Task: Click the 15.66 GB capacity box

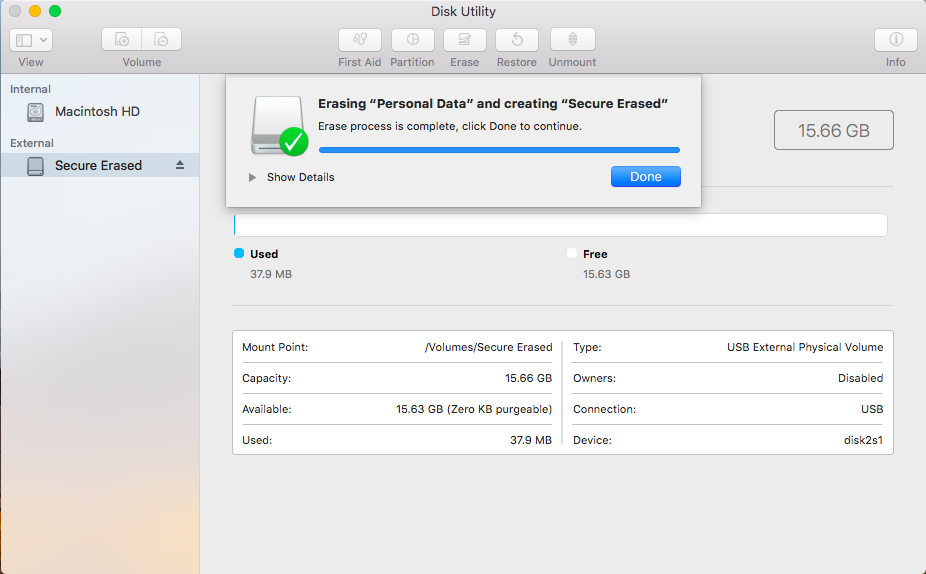Action: (833, 130)
